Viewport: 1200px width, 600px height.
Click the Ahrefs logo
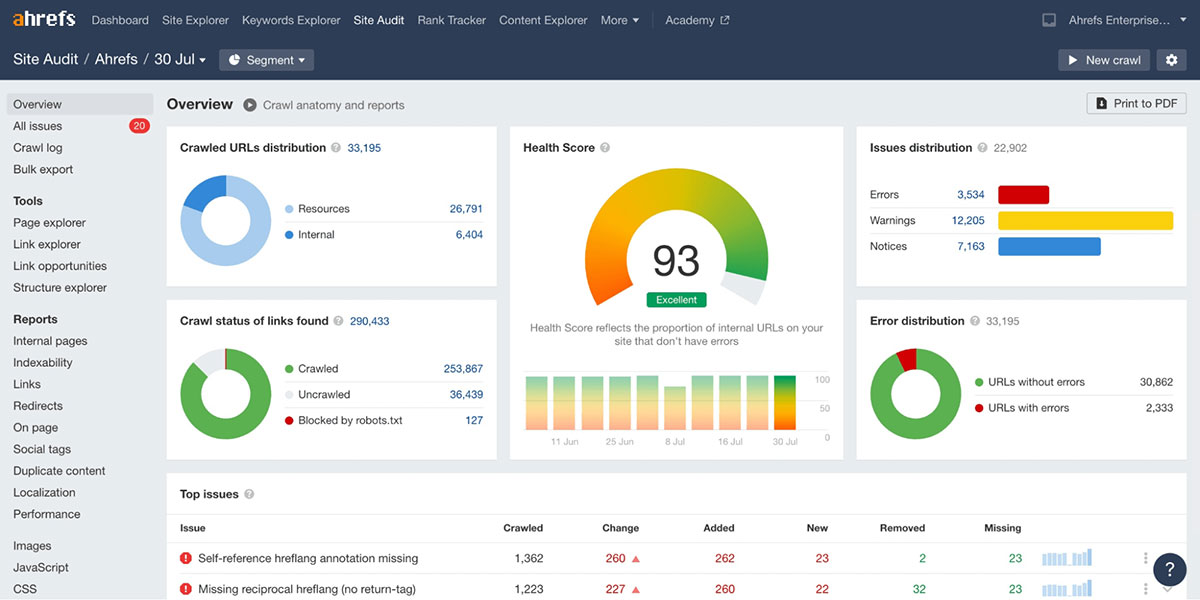coord(43,17)
